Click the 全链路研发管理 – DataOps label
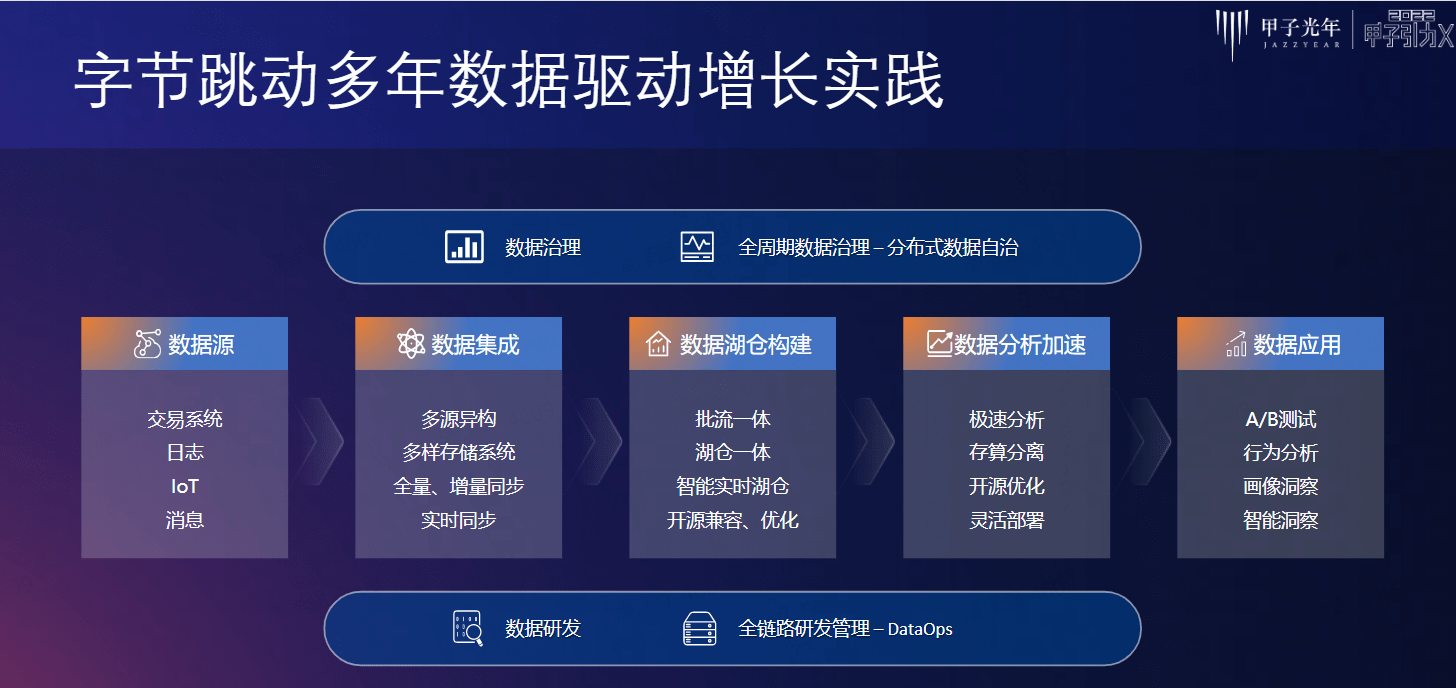Screen dimensions: 1456x688 click(845, 629)
